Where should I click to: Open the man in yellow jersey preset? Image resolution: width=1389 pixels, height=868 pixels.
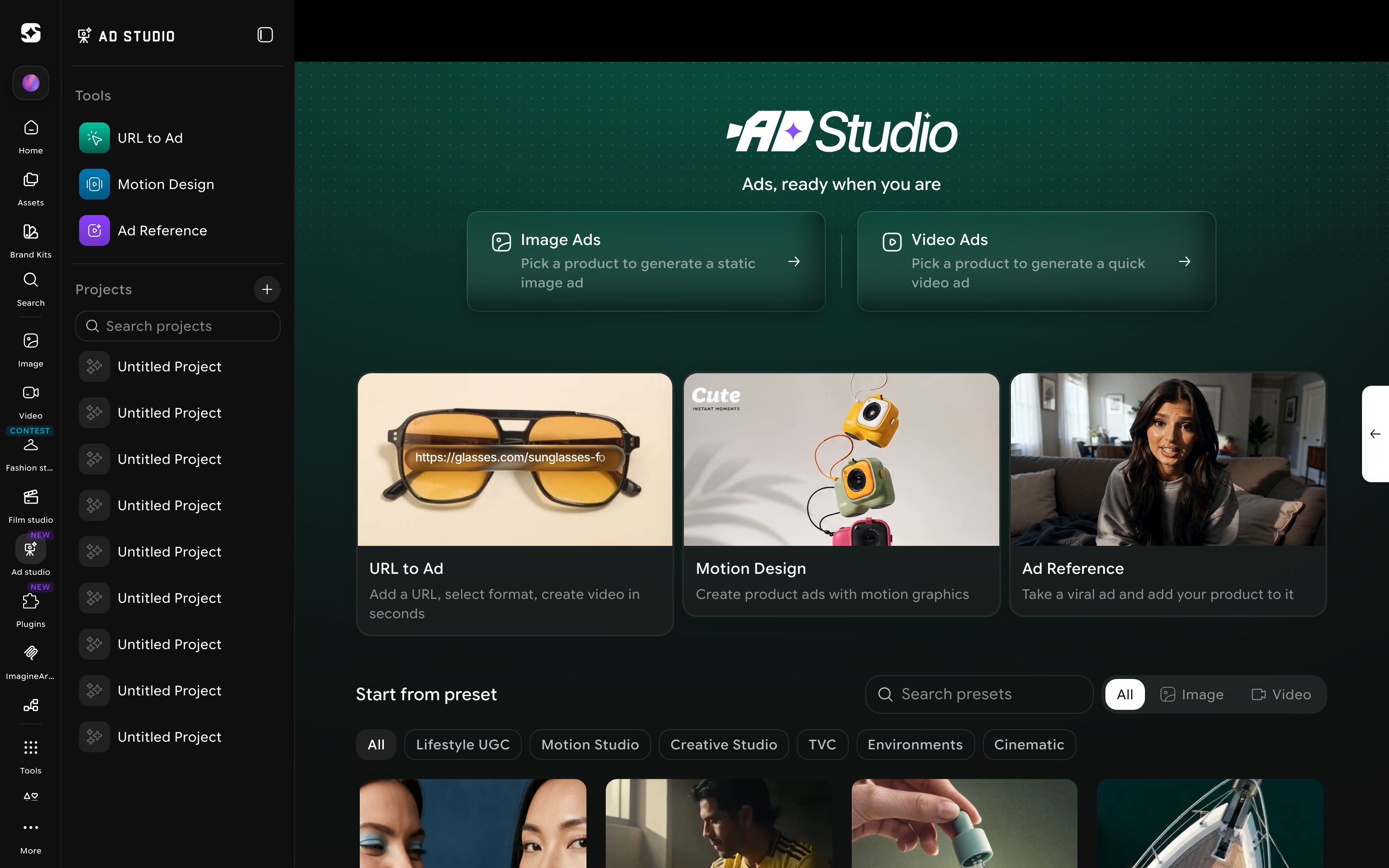point(719,823)
